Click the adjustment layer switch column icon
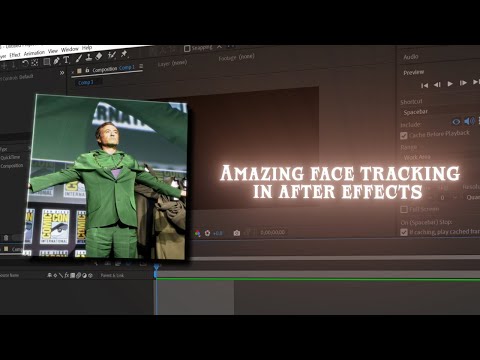480x360 pixels. coord(84,275)
